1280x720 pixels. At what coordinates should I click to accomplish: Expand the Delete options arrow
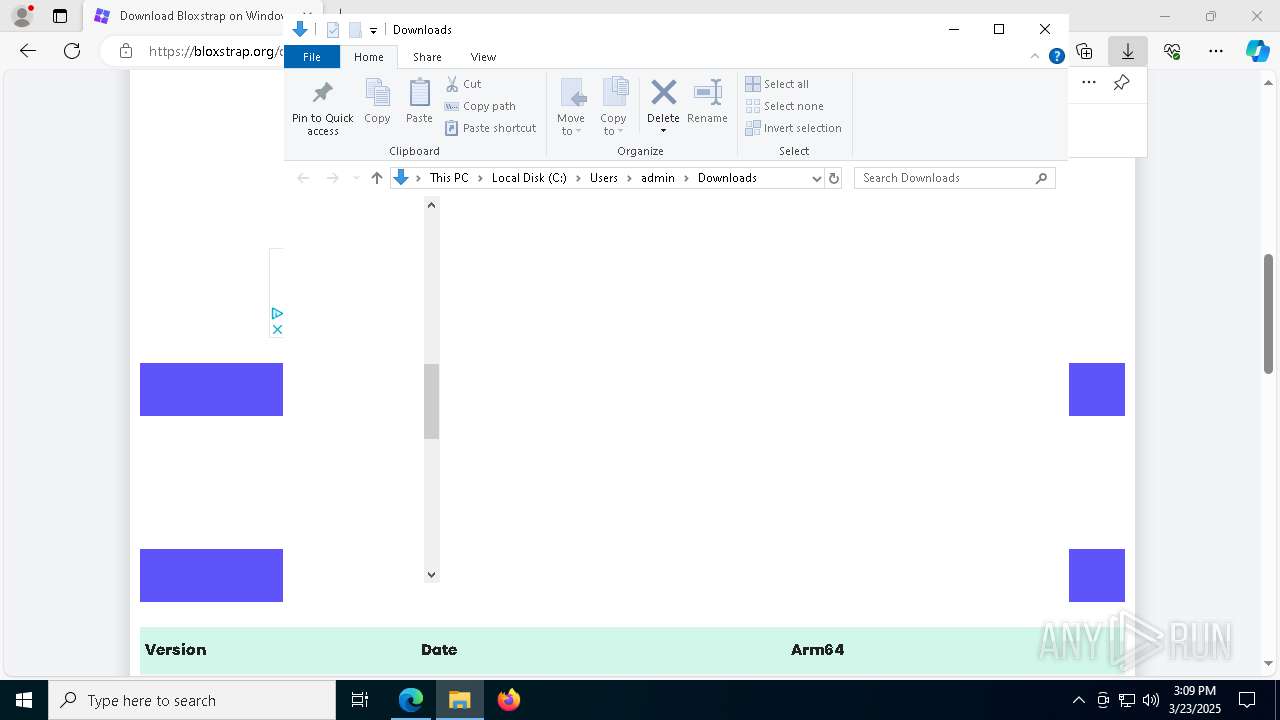pos(663,131)
